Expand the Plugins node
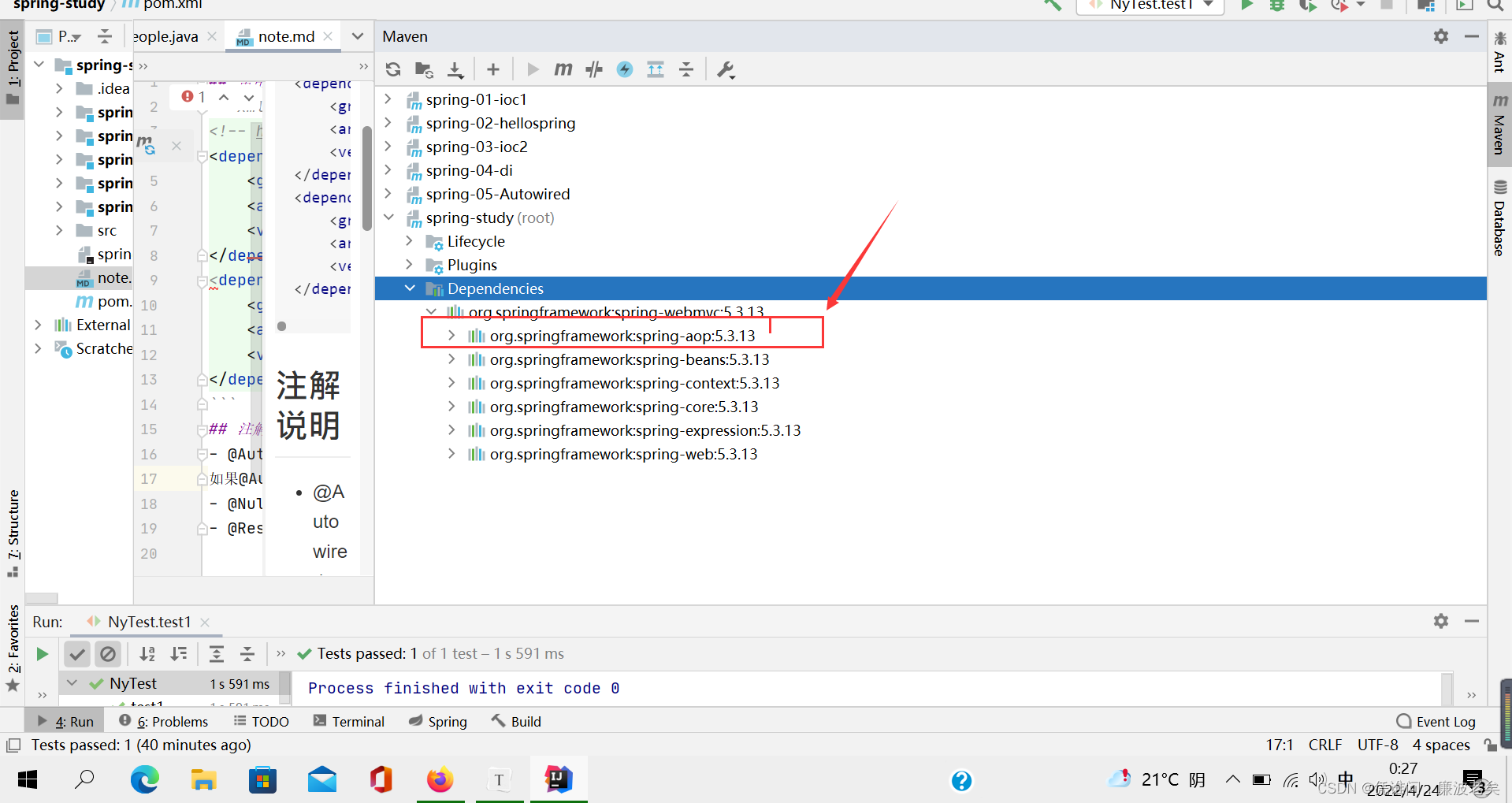 (409, 265)
